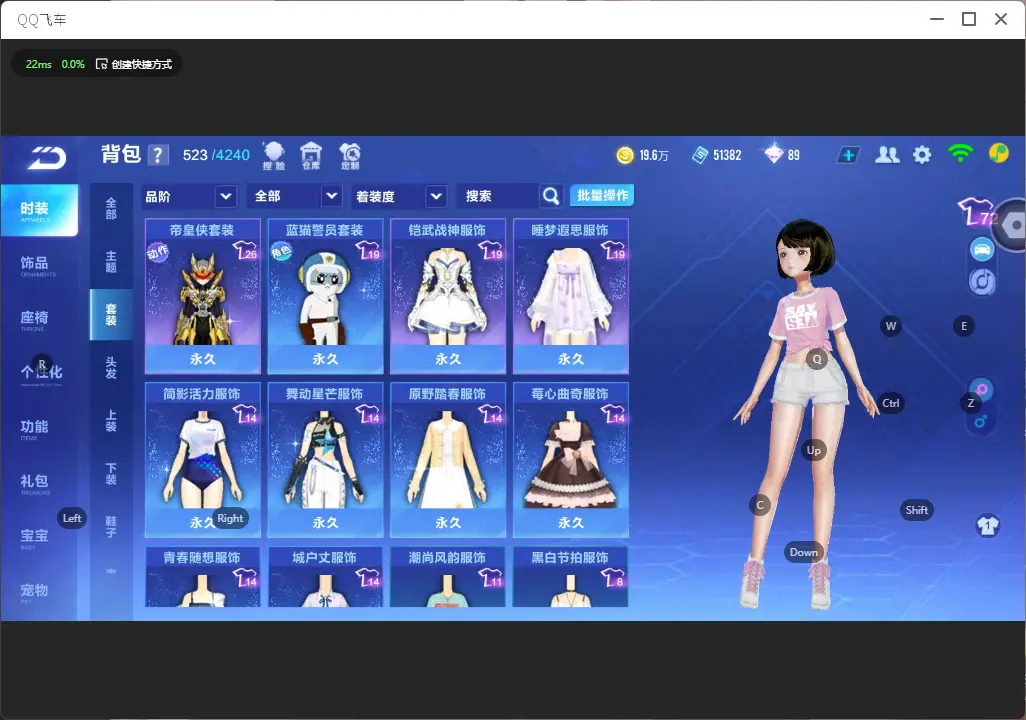Open the friends icon in top bar
This screenshot has width=1026, height=720.
(x=887, y=155)
